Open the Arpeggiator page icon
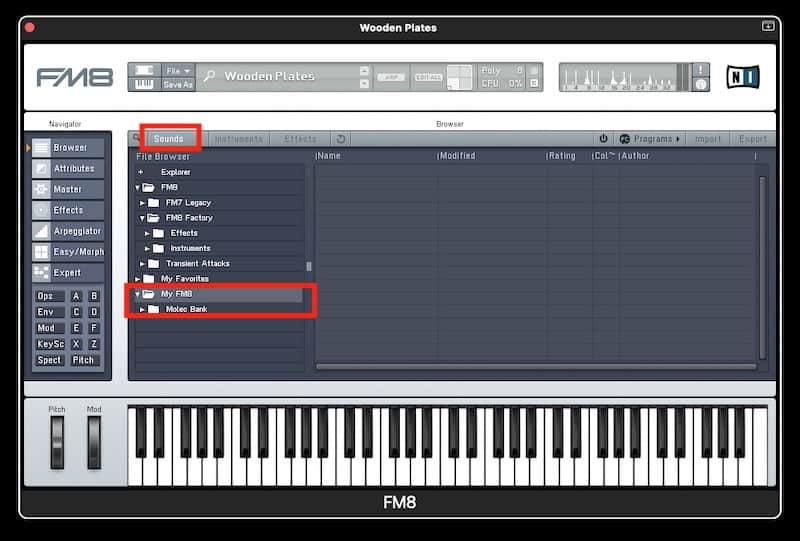This screenshot has height=541, width=800. [41, 231]
